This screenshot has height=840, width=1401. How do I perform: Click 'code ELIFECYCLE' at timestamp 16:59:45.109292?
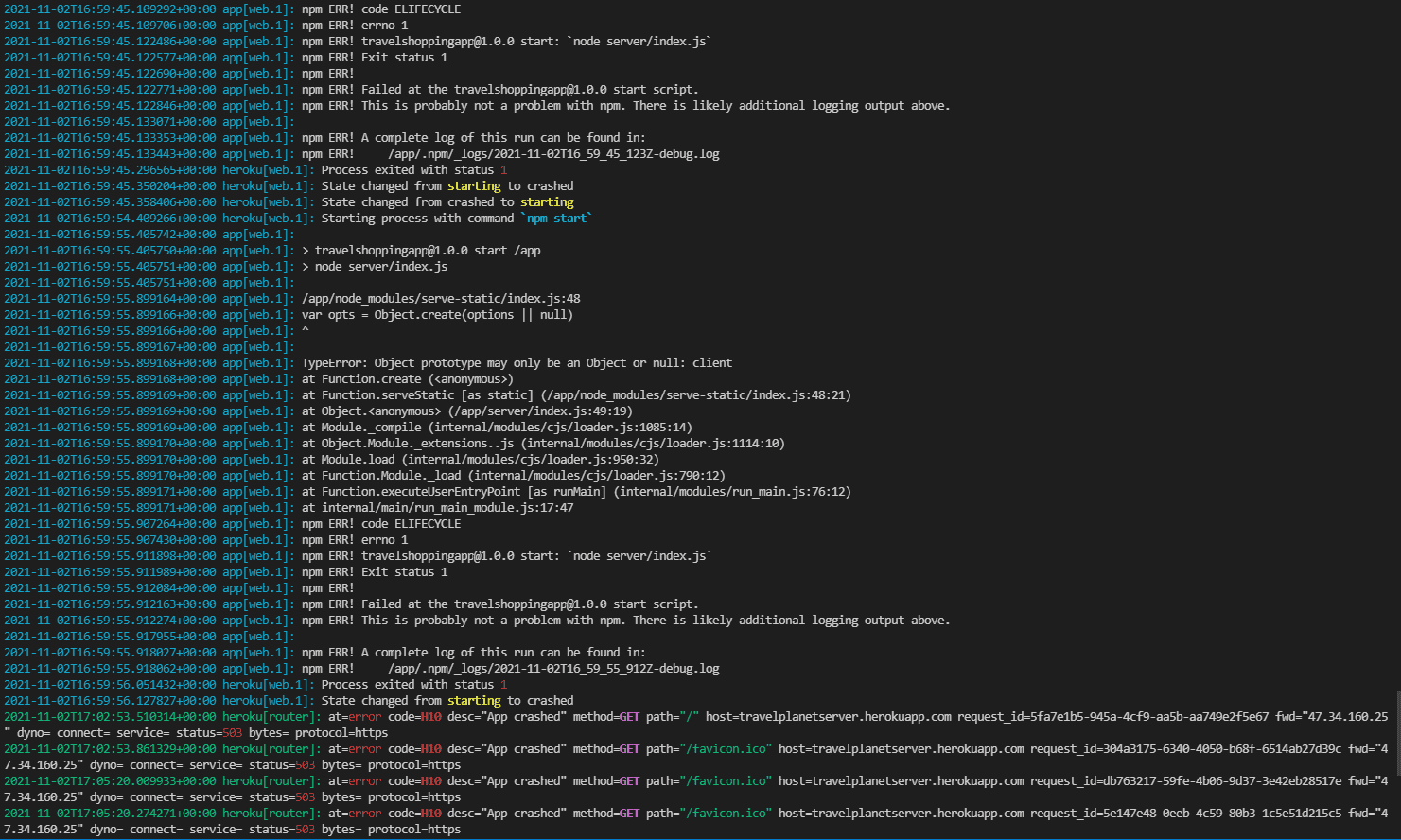coord(233,9)
